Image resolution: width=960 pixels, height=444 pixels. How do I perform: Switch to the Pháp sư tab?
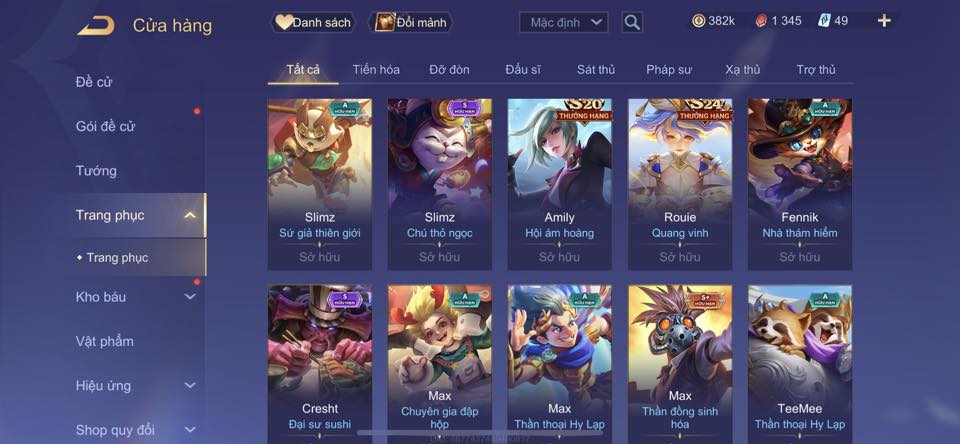[669, 70]
